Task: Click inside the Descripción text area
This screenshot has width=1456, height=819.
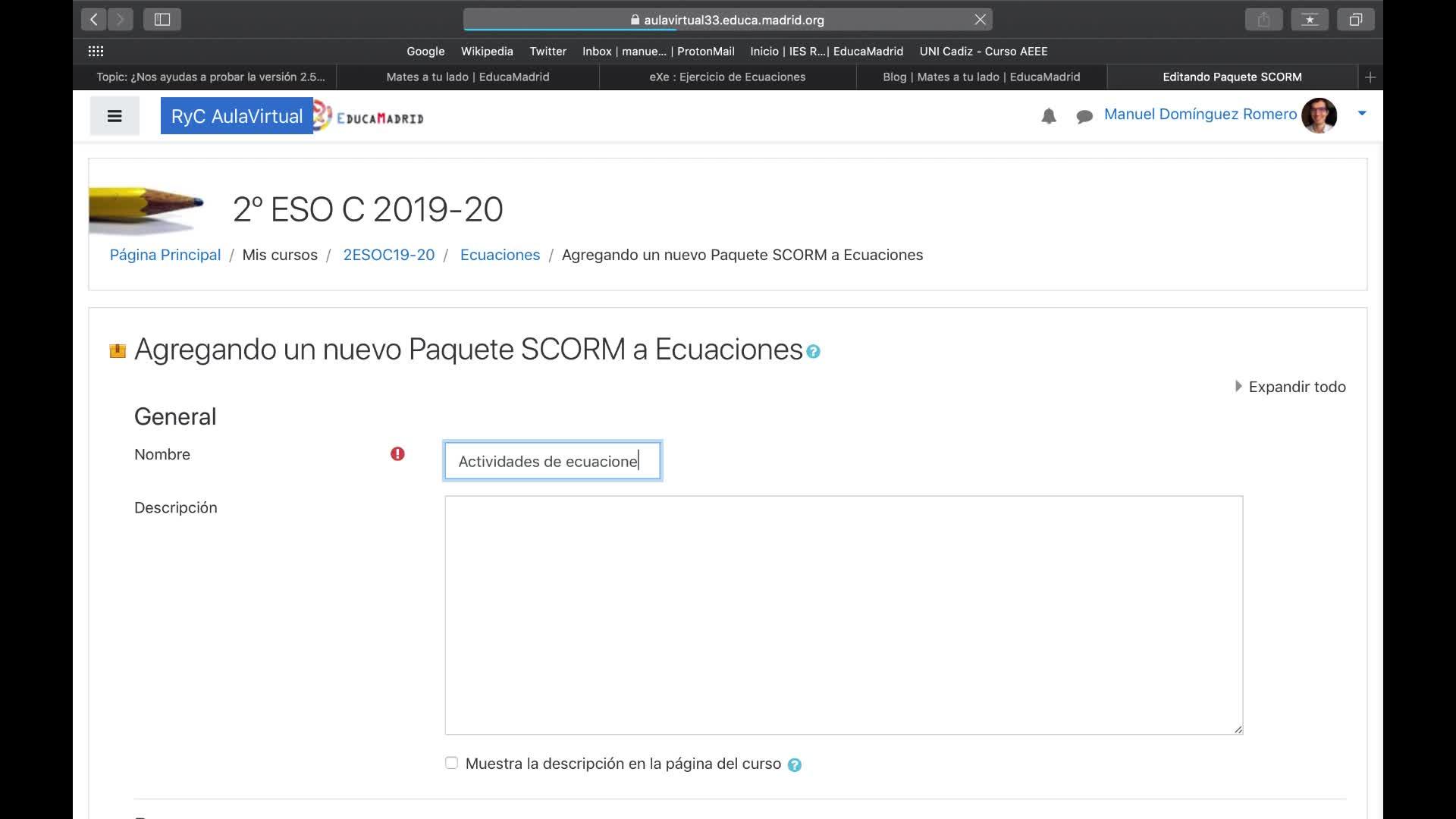Action: 843,614
